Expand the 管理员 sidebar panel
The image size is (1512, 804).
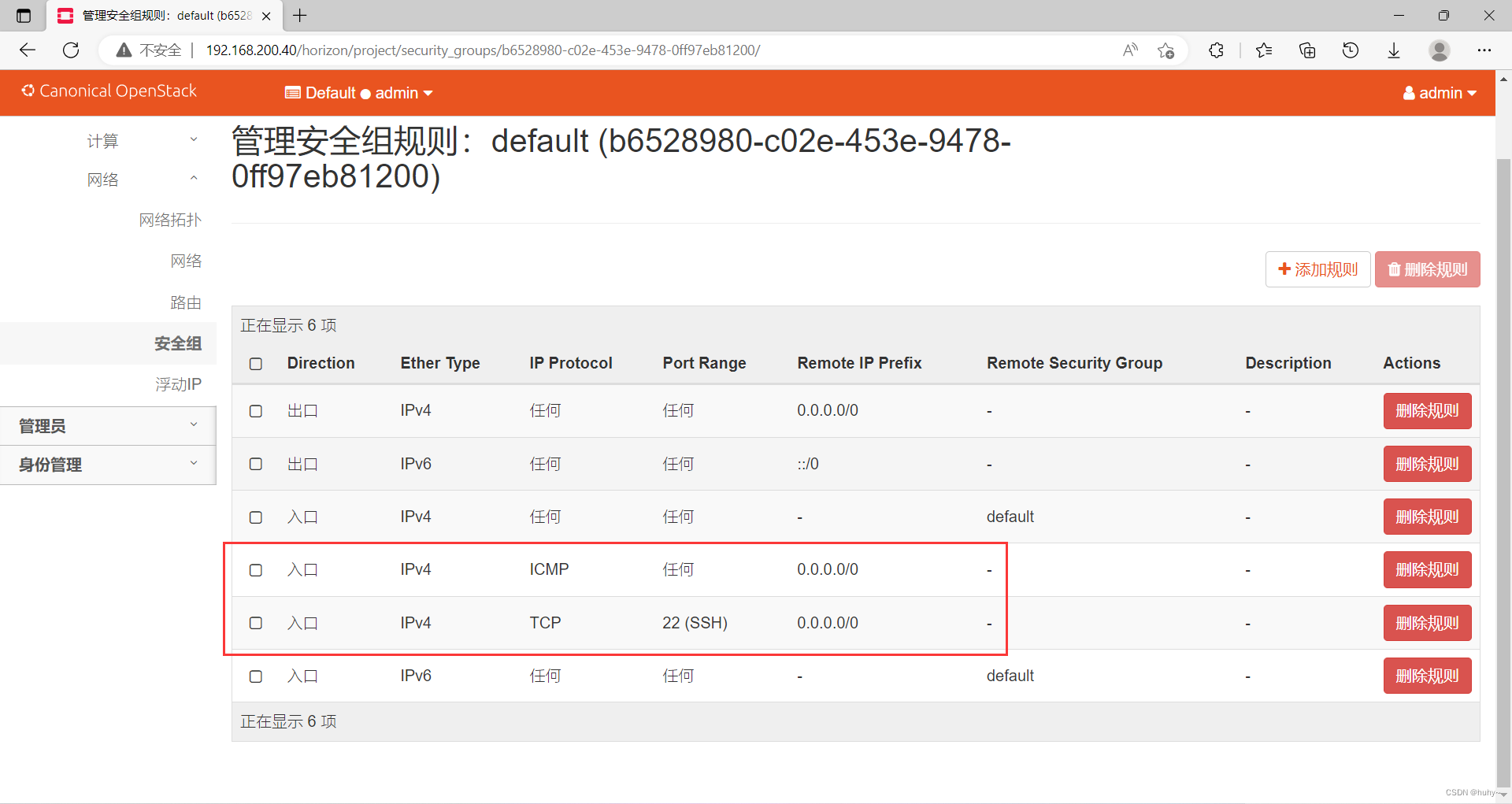point(108,426)
